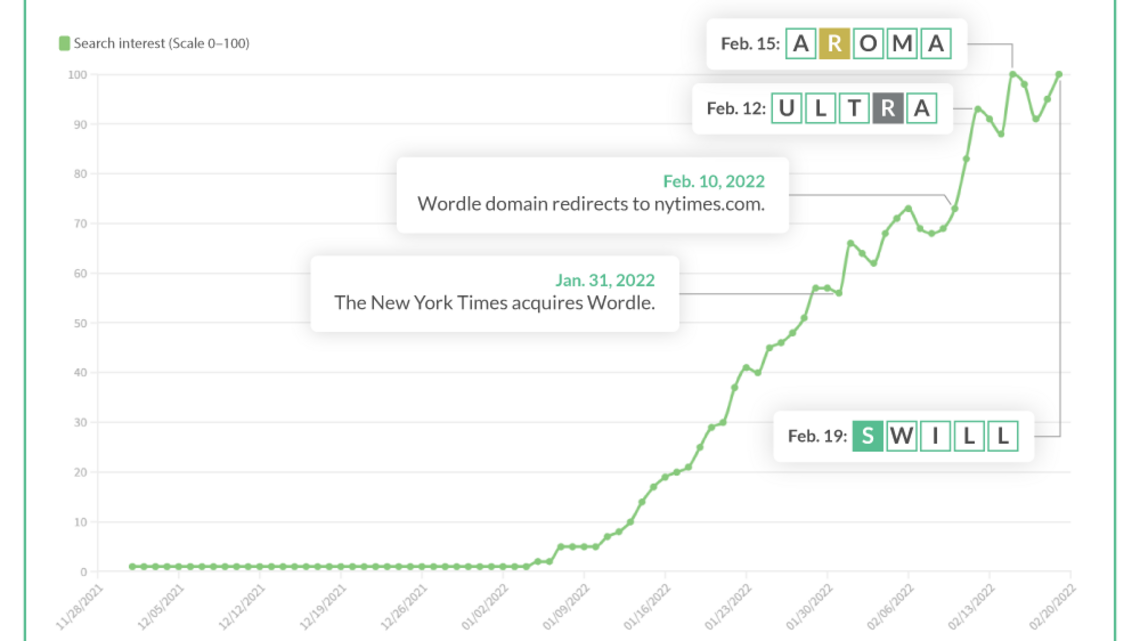Click the 01/16/2022 x-axis date label

647,607
